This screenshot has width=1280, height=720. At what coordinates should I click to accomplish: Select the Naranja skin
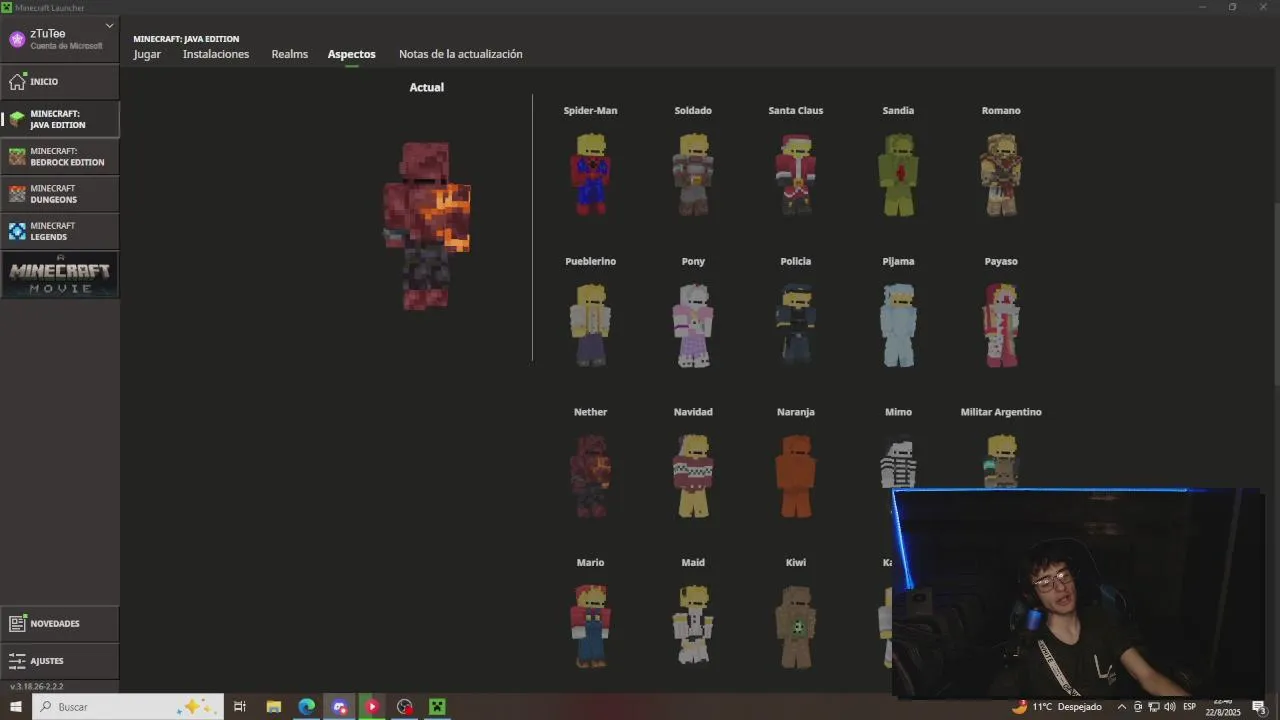tap(796, 476)
